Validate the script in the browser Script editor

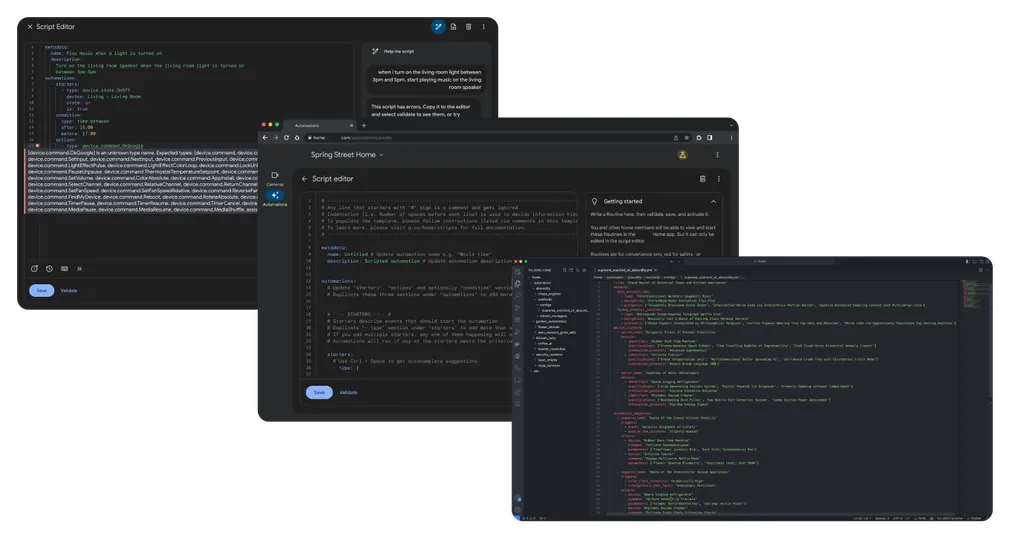pos(348,392)
